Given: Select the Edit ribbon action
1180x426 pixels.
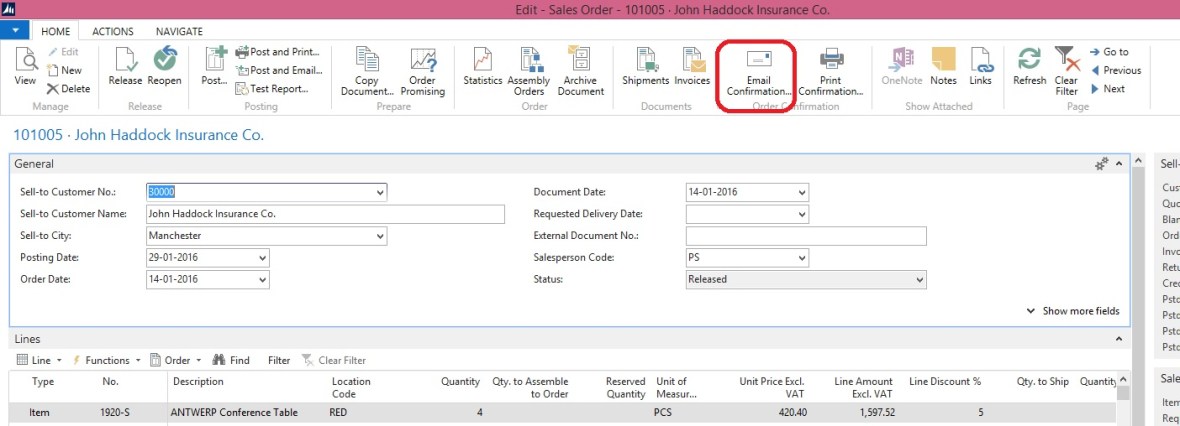Looking at the screenshot, I should [62, 52].
